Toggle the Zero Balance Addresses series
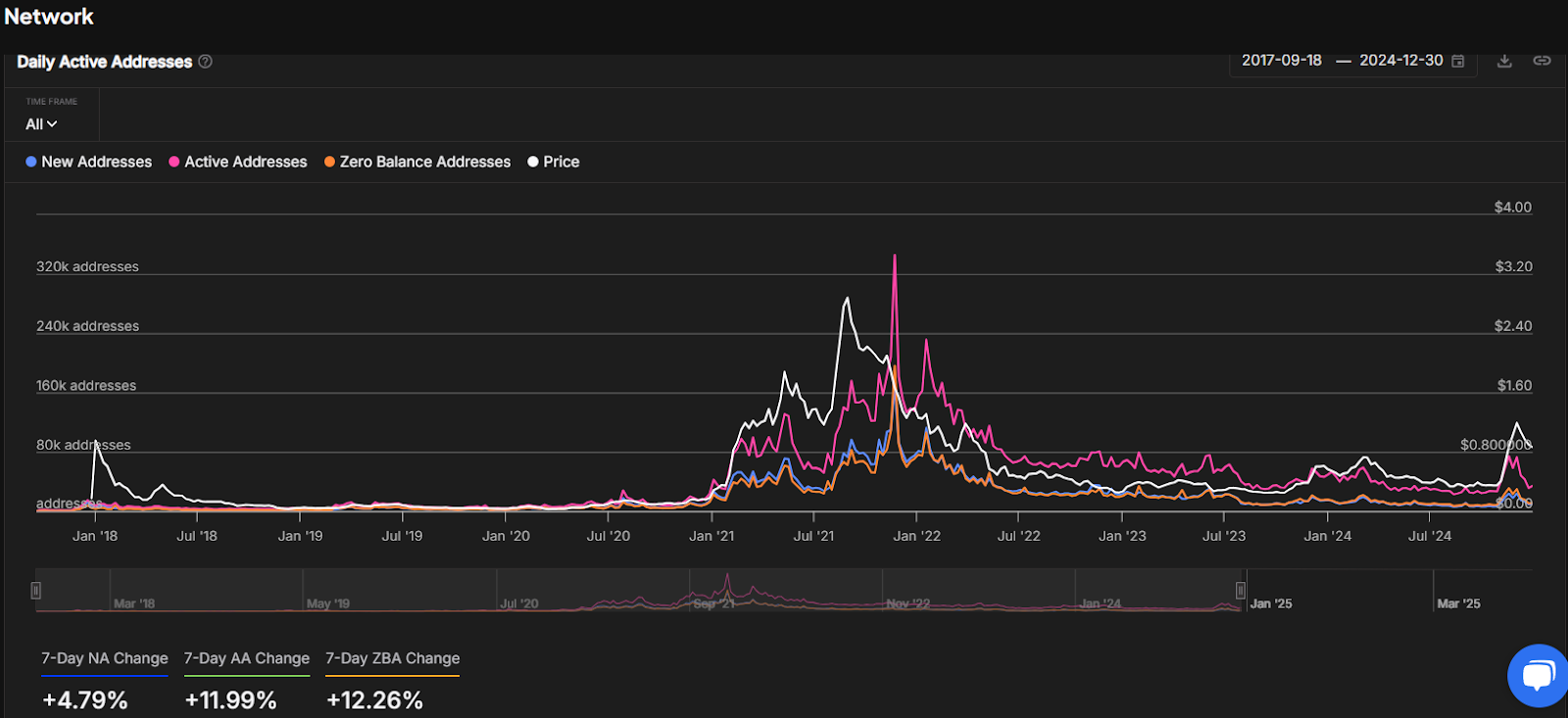Viewport: 1568px width, 718px height. pos(417,162)
